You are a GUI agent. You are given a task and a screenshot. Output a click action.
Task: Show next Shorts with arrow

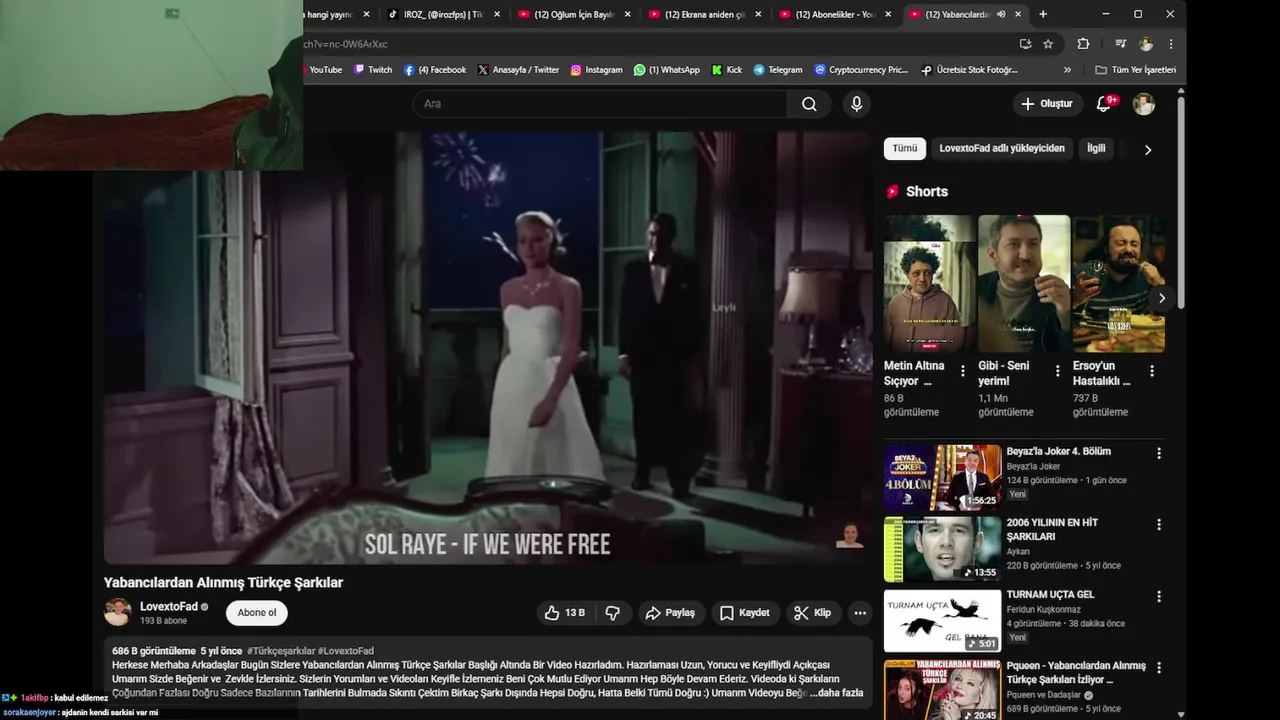1161,298
